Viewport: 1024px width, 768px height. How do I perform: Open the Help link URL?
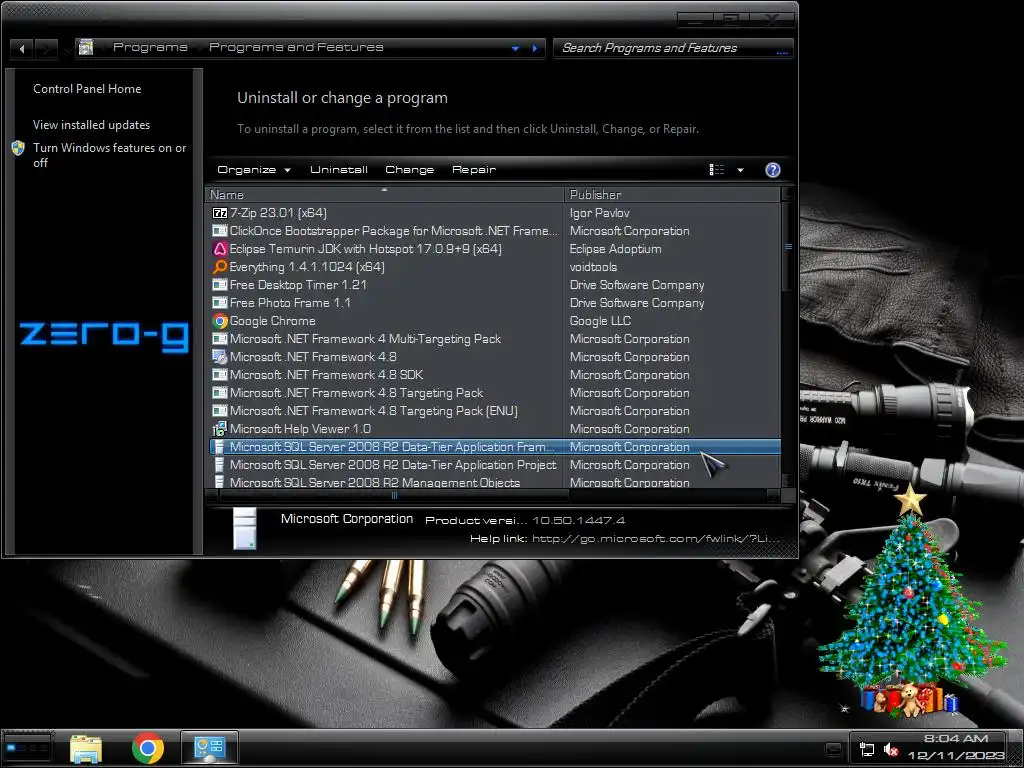656,539
